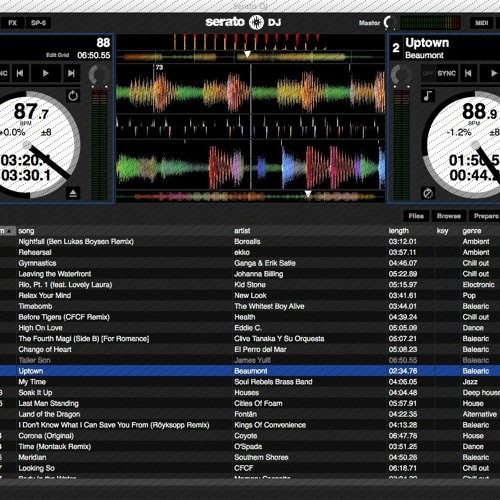Adjust the deck 2 gain knob

pyautogui.click(x=401, y=76)
